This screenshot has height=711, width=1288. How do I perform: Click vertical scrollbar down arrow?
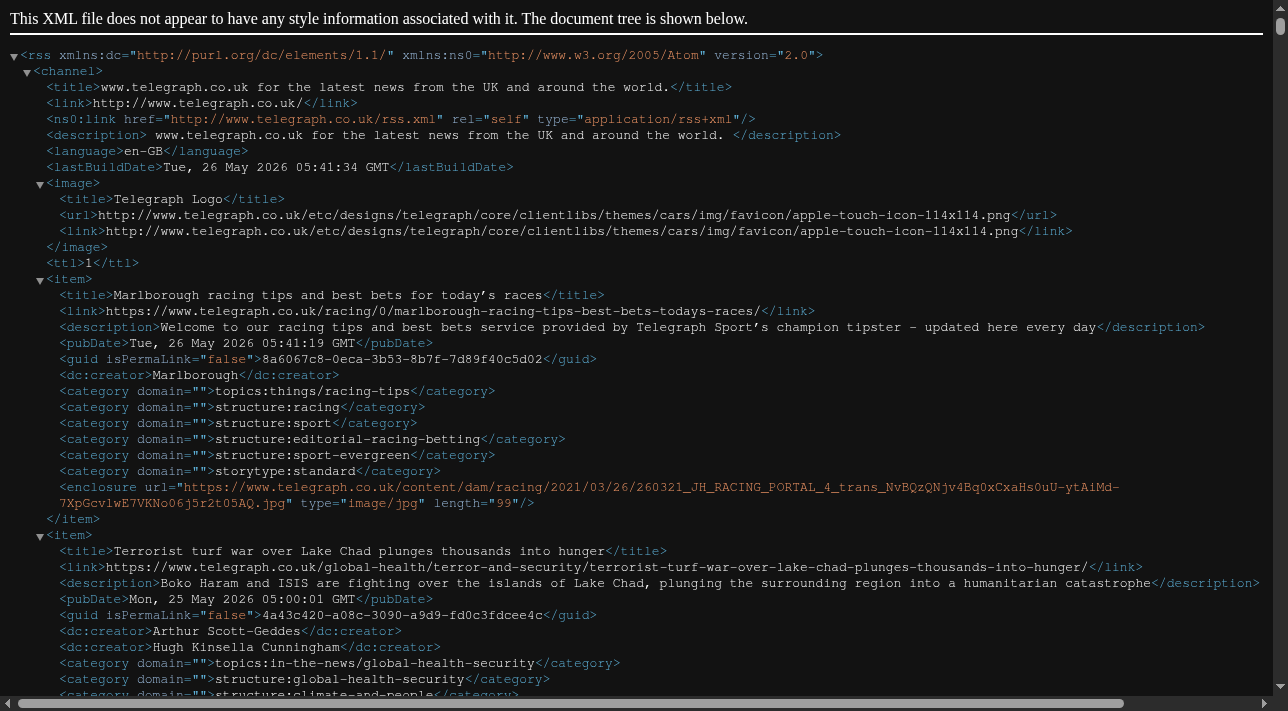[1280, 687]
